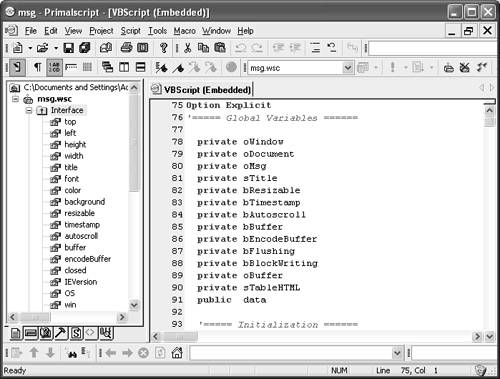Open the dropdown arrow next to New file
The width and height of the screenshot is (500, 379).
tap(30, 48)
